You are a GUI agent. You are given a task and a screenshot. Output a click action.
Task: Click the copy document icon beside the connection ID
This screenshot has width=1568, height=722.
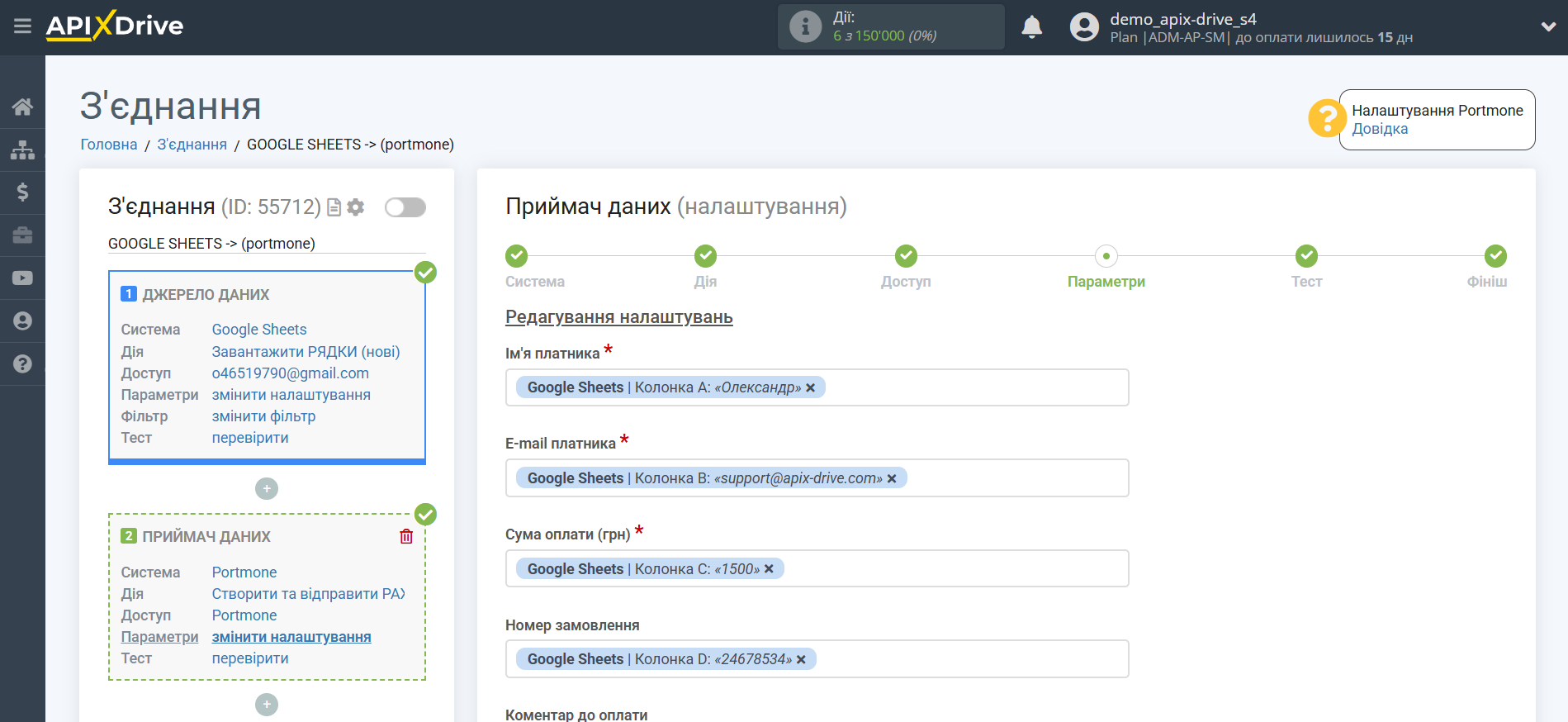(334, 207)
